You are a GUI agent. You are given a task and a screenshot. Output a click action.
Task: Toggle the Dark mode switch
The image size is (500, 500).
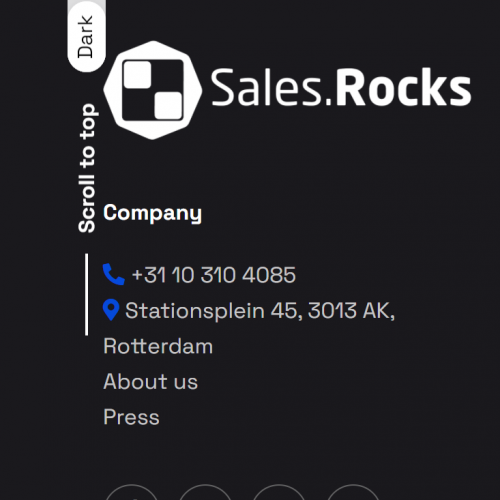coord(86,36)
